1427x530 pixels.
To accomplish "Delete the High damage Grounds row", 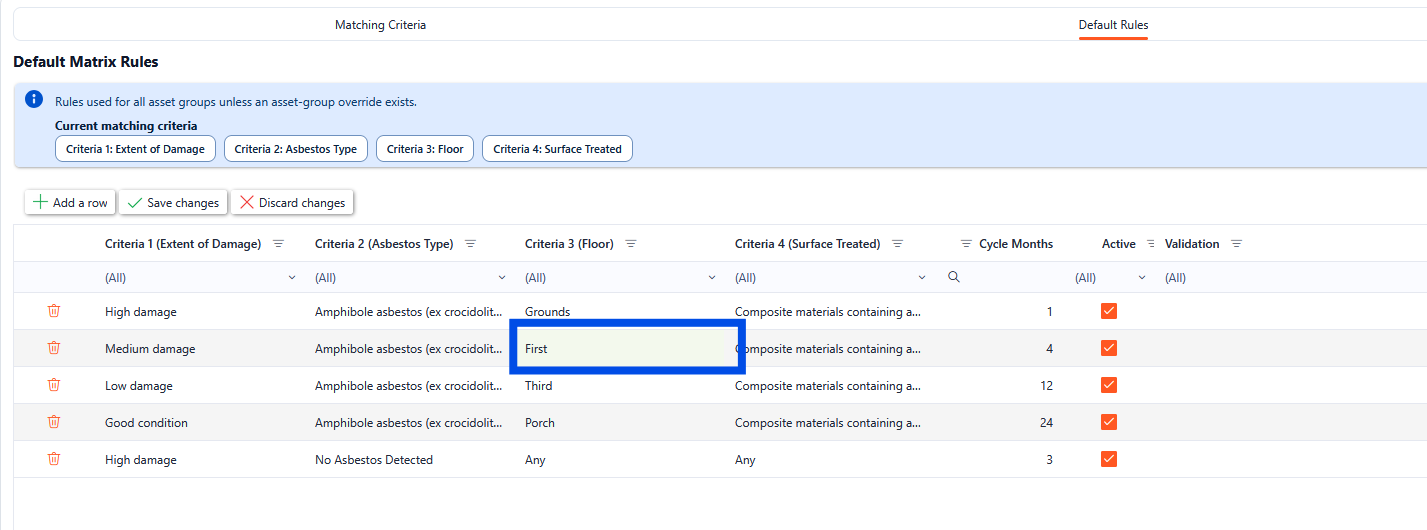I will [54, 311].
